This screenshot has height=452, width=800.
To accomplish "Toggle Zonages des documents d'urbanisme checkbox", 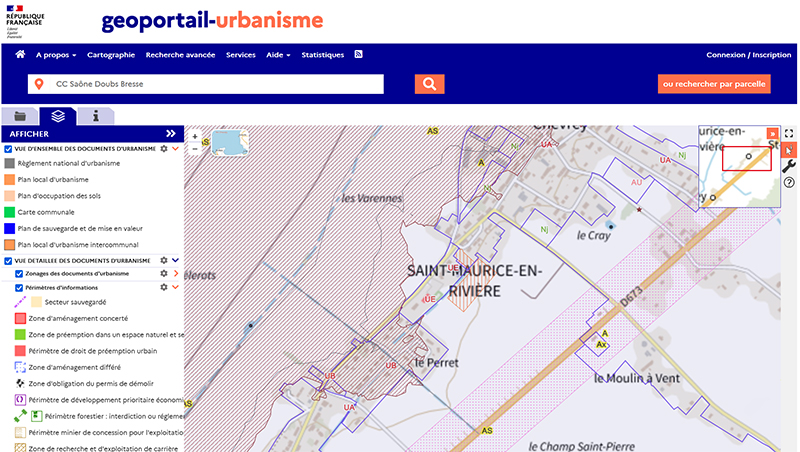I will tap(19, 273).
